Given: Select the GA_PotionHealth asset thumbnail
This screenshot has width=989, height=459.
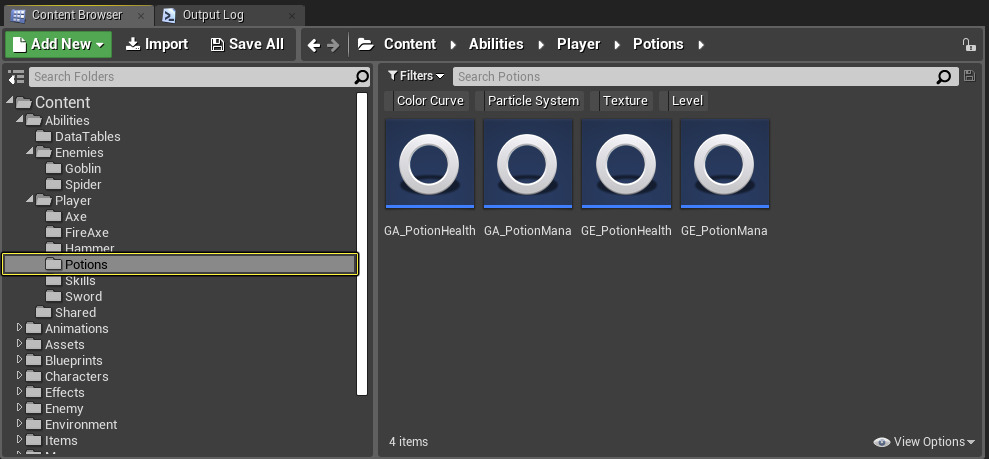Looking at the screenshot, I should [x=429, y=164].
